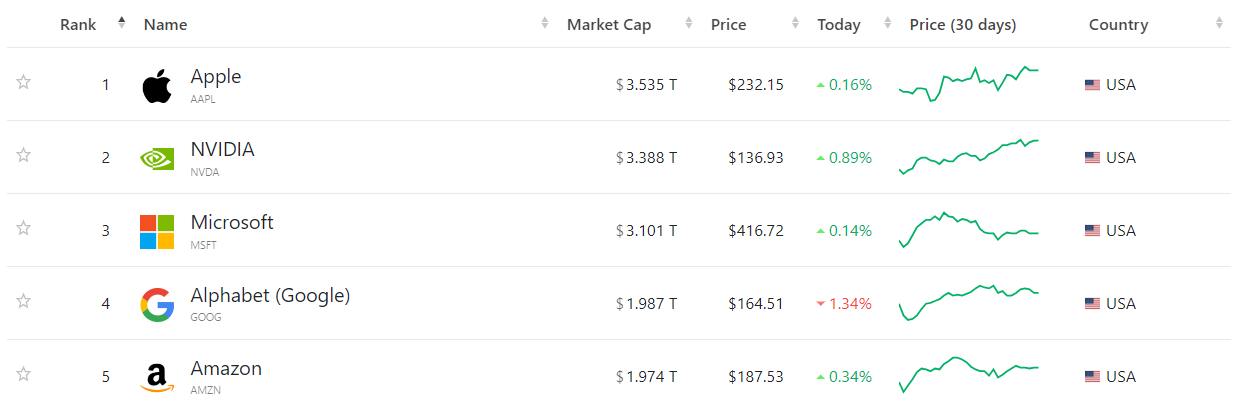1239x408 pixels.
Task: Toggle the favorite star for NVIDIA
Action: pyautogui.click(x=23, y=155)
